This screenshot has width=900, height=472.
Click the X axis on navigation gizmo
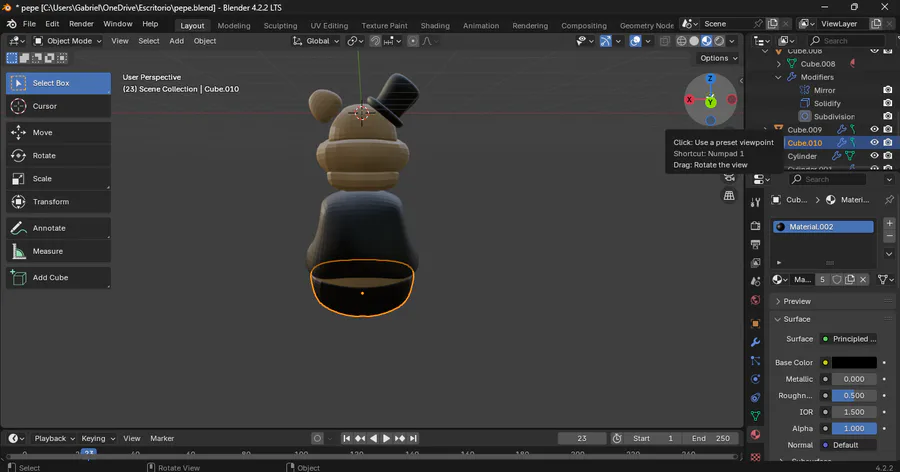click(689, 100)
